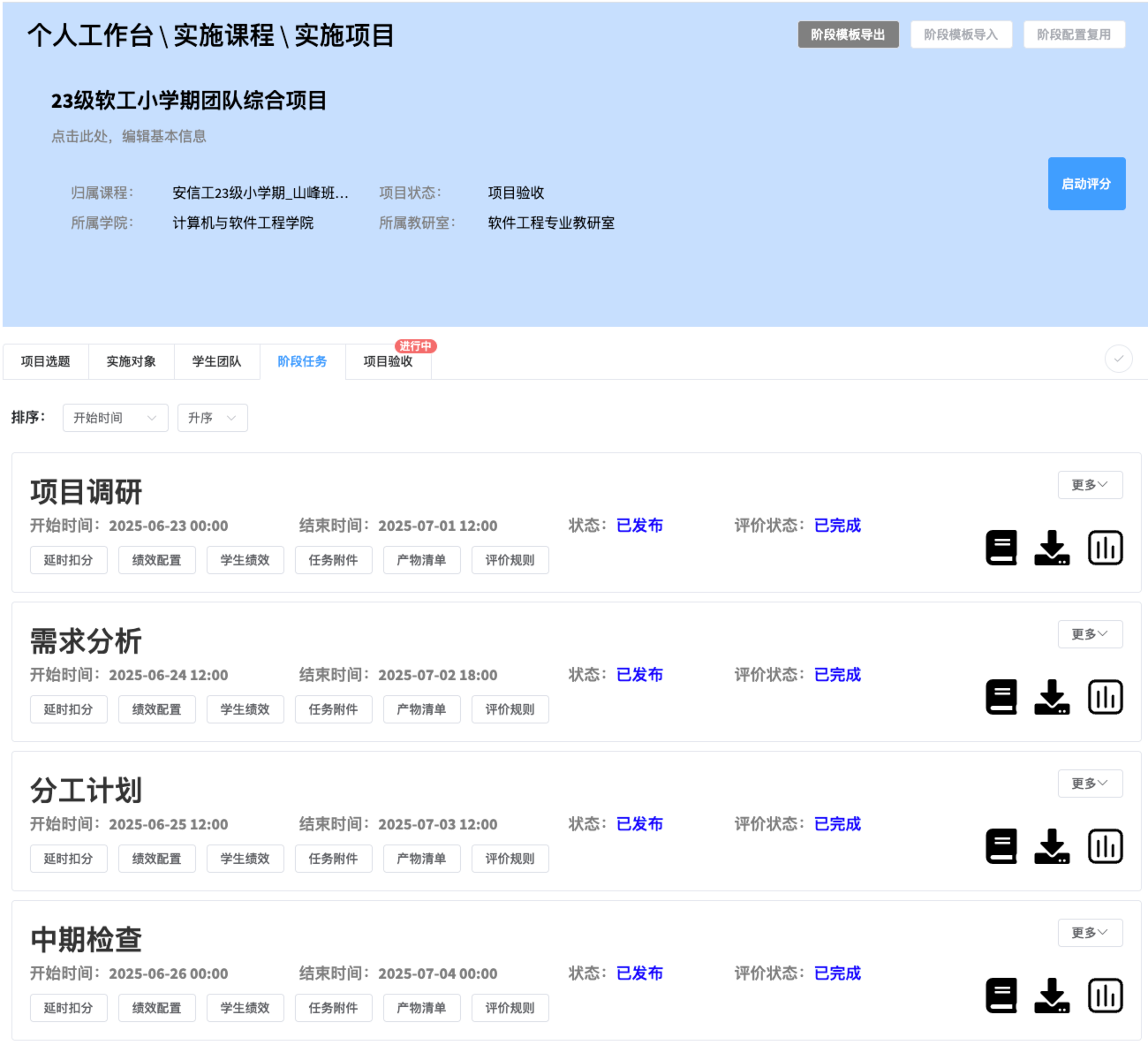
Task: Click the book icon for 项目调研
Action: tap(1001, 548)
